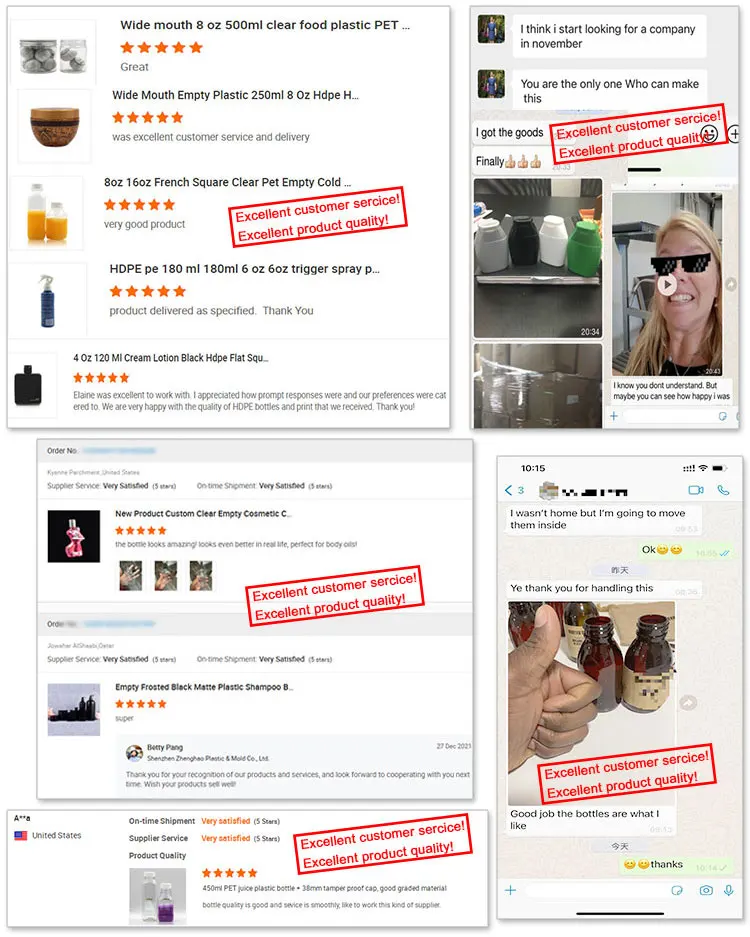The height and width of the screenshot is (937, 750).
Task: Tap the sticker icon in bottom chat input
Action: (x=677, y=890)
